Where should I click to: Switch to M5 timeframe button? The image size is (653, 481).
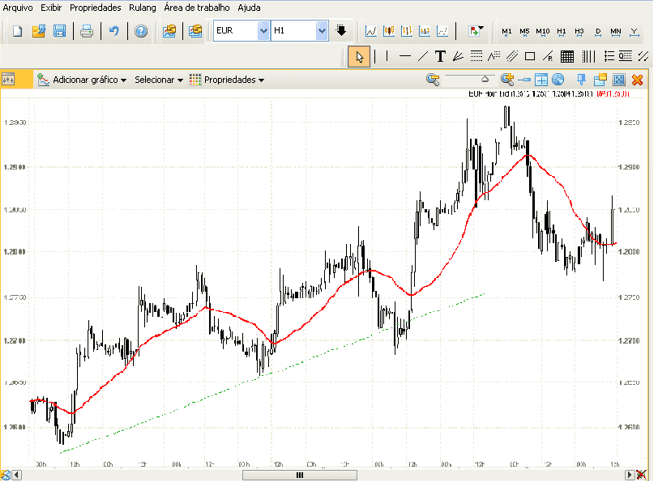pyautogui.click(x=525, y=31)
